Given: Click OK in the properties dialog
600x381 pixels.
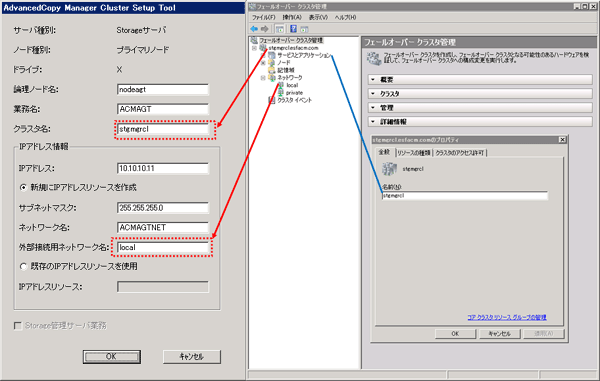Looking at the screenshot, I should point(455,334).
